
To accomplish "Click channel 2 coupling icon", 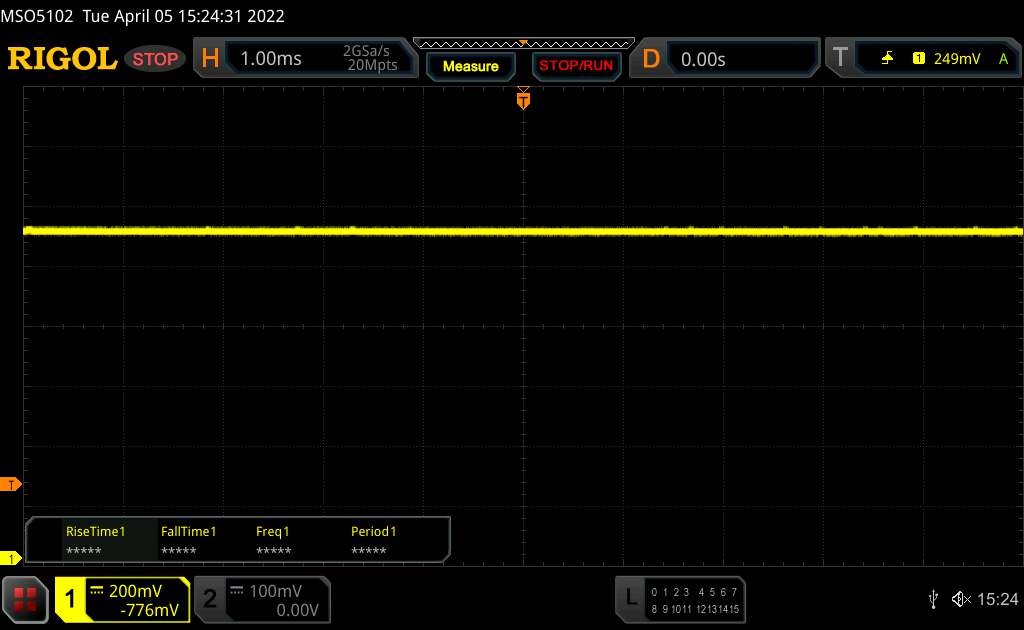I will (x=236, y=591).
